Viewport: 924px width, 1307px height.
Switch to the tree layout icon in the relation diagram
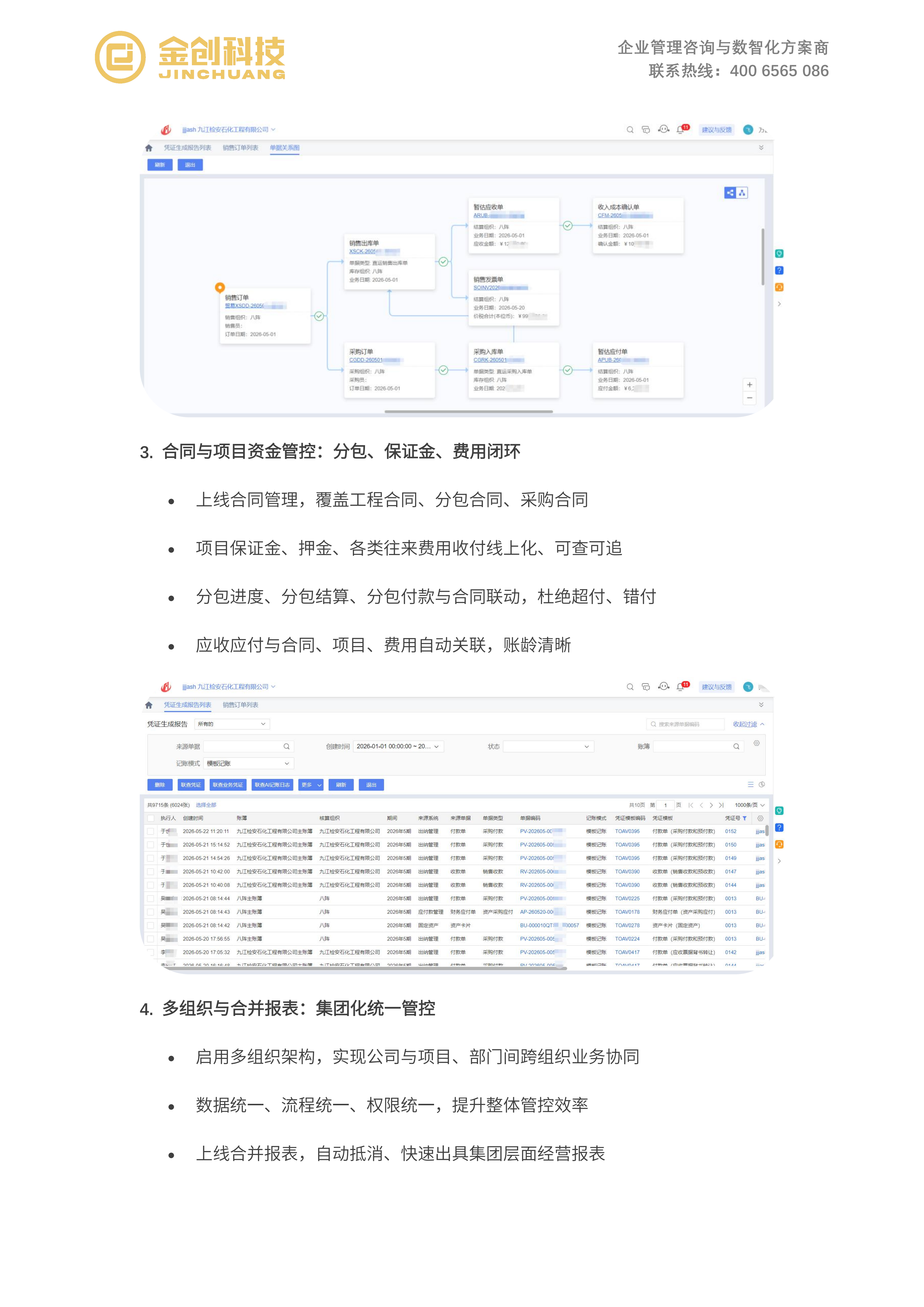pyautogui.click(x=742, y=193)
